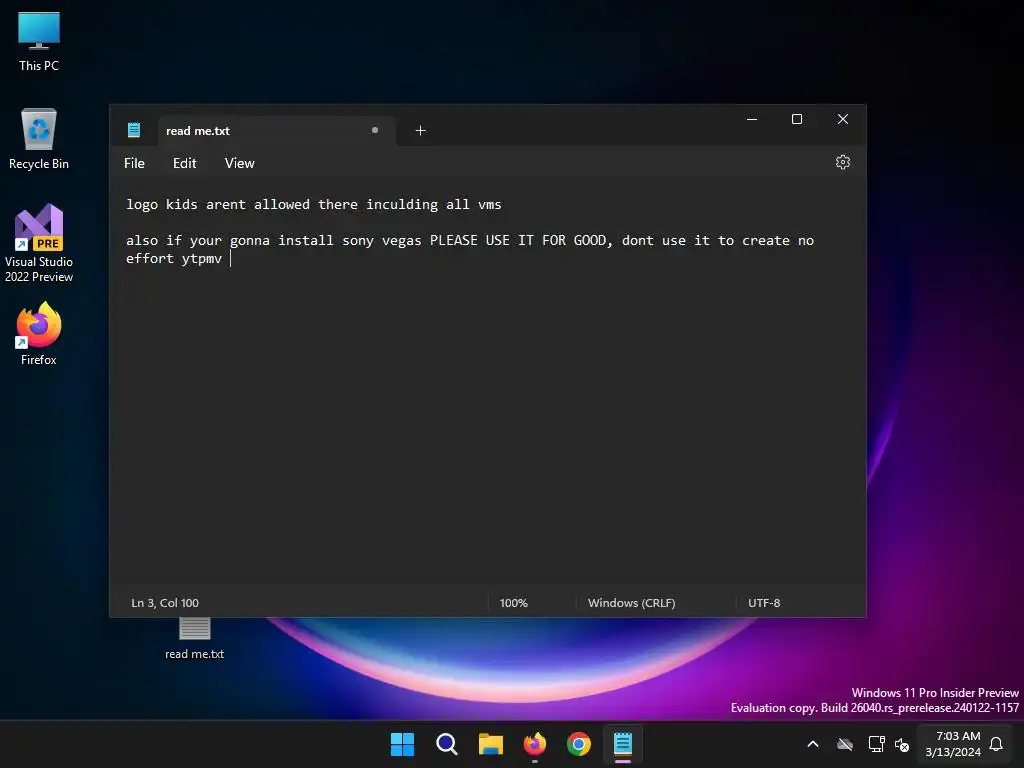Screen dimensions: 1024x768
Task: Click the UTF-8 encoding indicator
Action: 764,603
